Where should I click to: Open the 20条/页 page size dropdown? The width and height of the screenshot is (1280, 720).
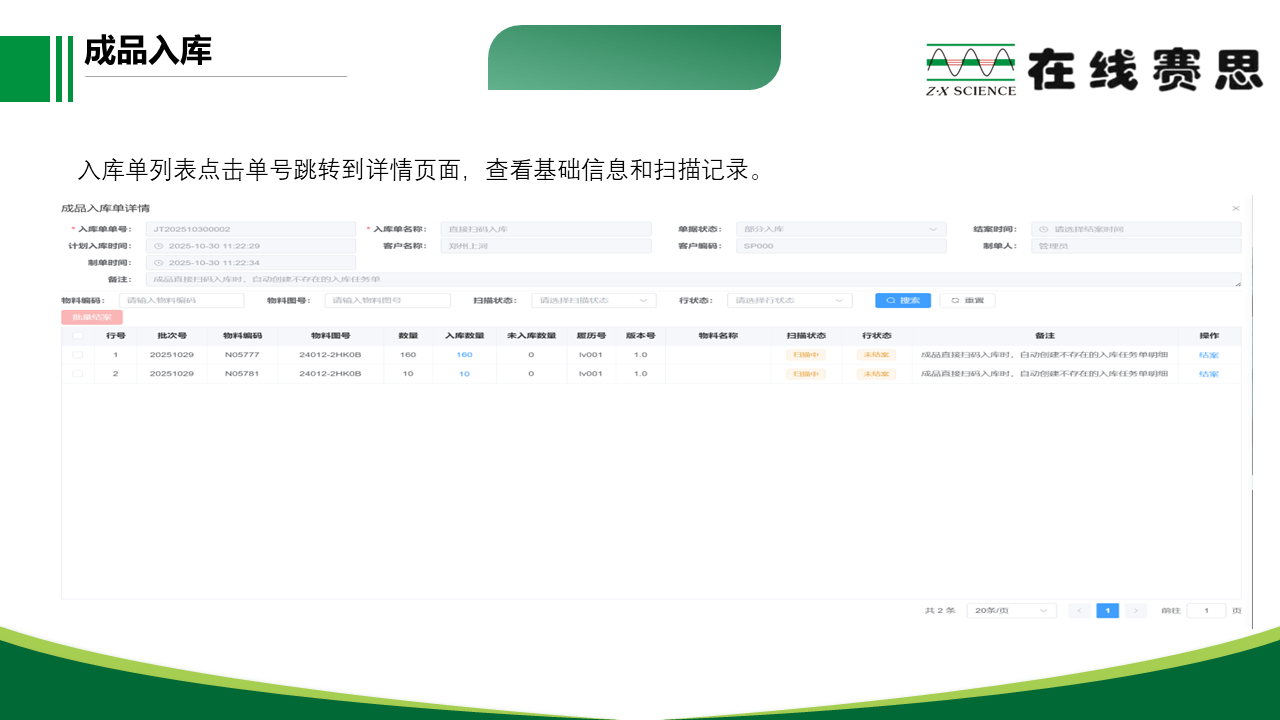pos(1011,610)
